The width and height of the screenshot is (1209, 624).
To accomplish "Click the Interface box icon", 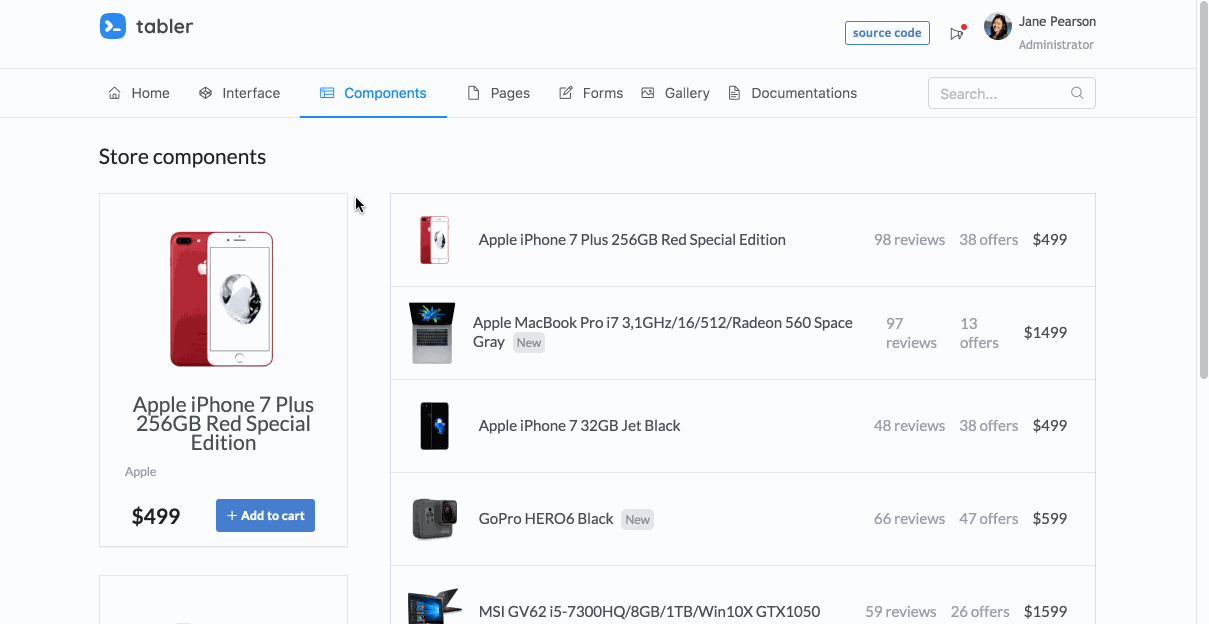I will pos(205,93).
